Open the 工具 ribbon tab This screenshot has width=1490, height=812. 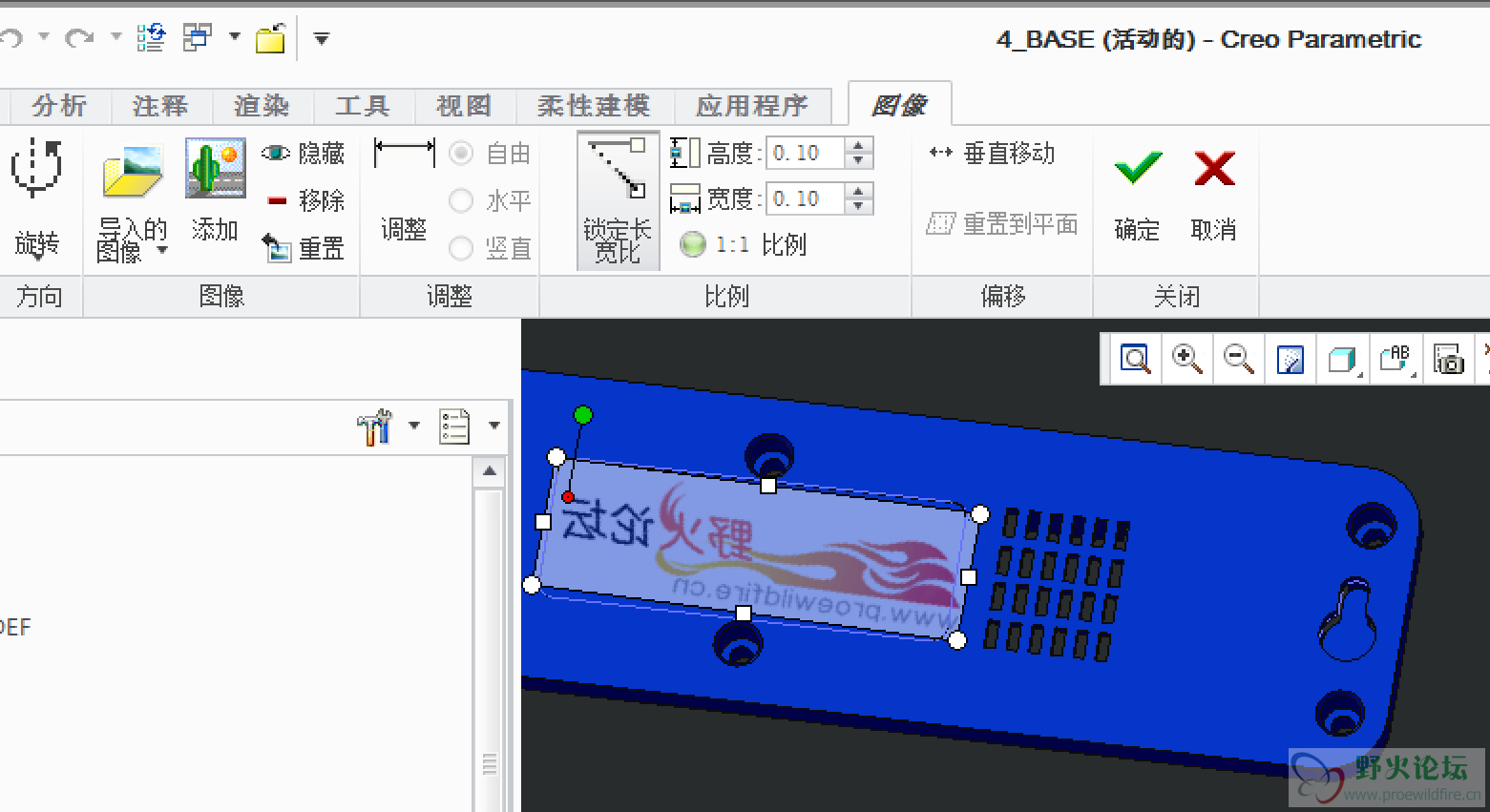tap(363, 106)
